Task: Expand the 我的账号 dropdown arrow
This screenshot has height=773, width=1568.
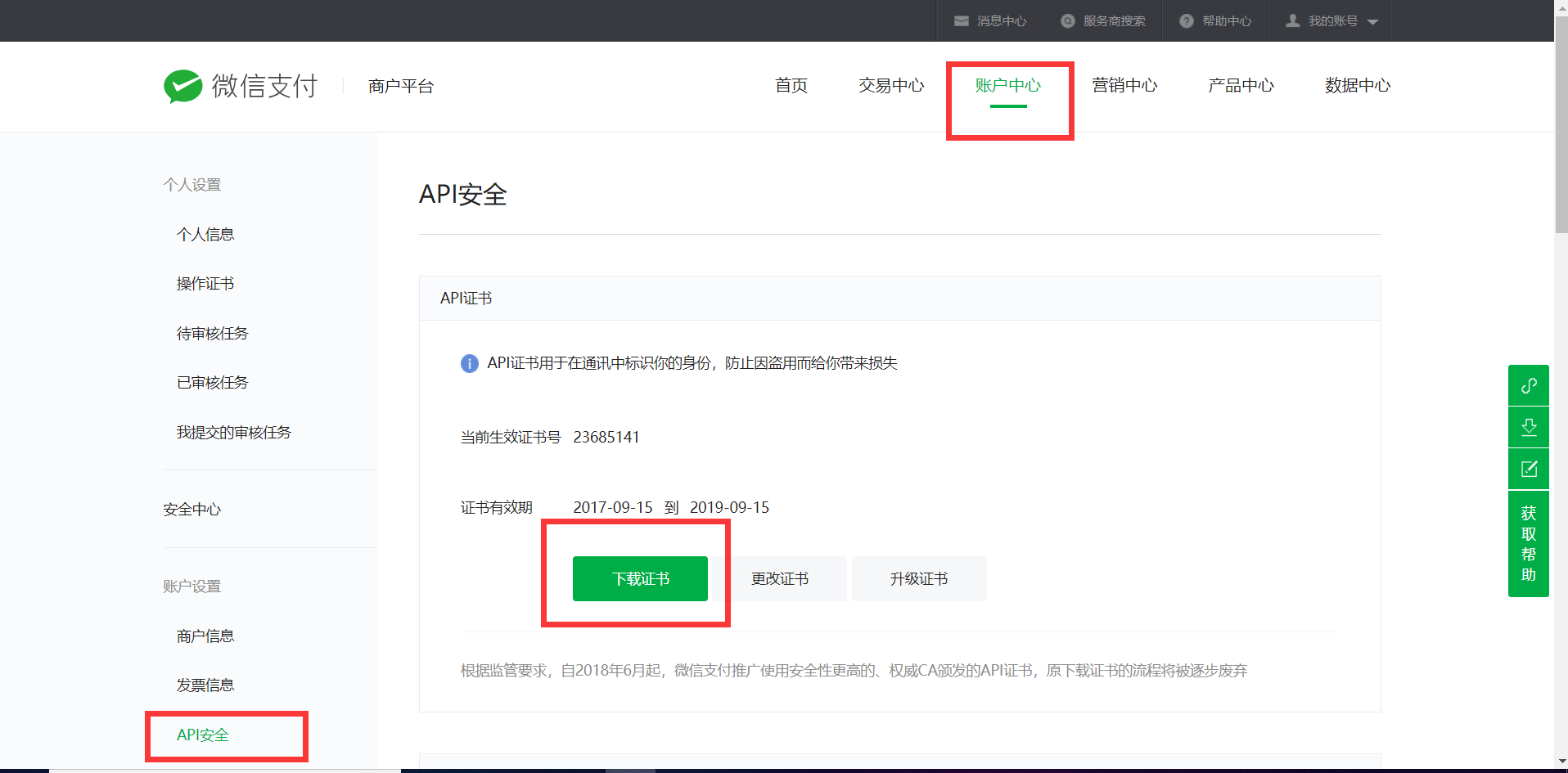Action: coord(1372,22)
